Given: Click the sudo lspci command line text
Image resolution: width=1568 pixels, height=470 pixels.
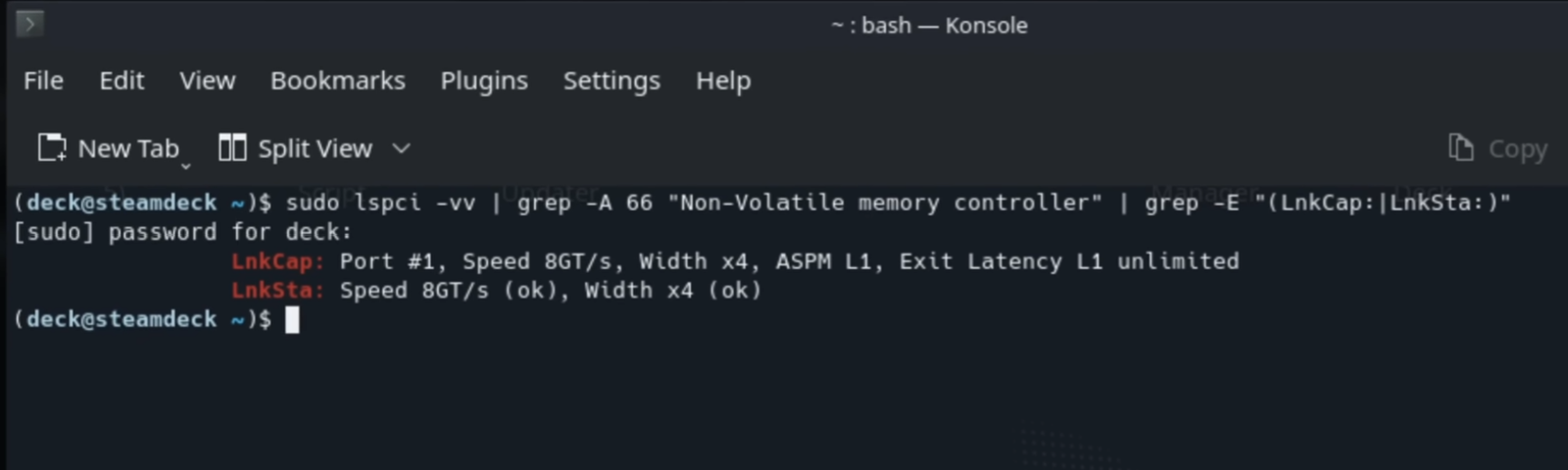Looking at the screenshot, I should coord(899,203).
